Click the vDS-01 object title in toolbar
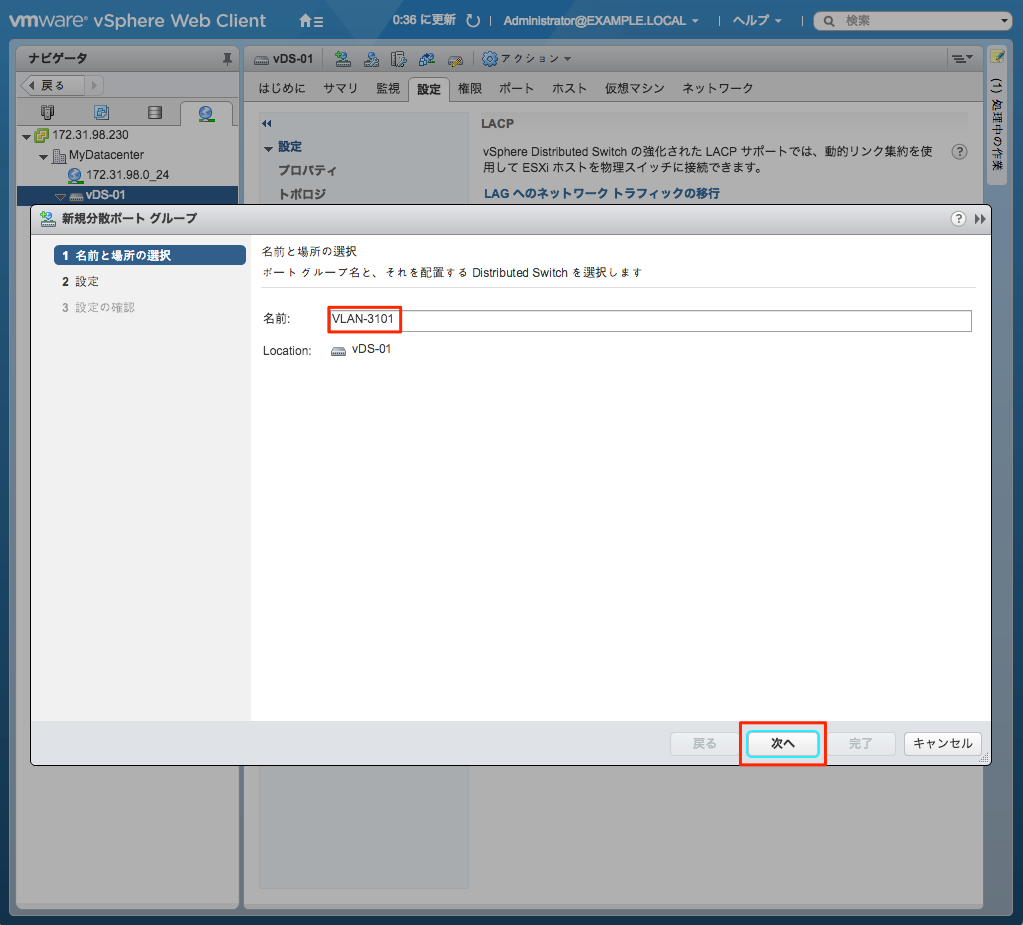The width and height of the screenshot is (1023, 925). pos(292,59)
